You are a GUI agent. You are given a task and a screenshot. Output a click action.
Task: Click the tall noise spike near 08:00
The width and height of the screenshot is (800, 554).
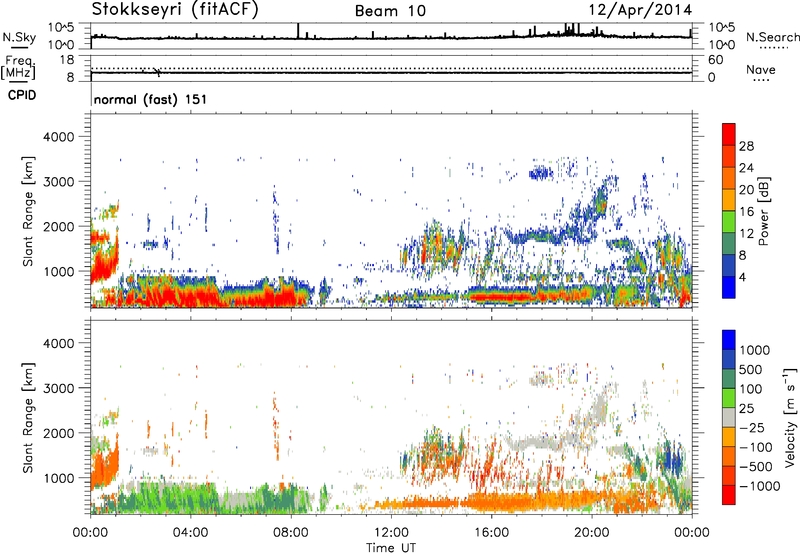tap(298, 31)
